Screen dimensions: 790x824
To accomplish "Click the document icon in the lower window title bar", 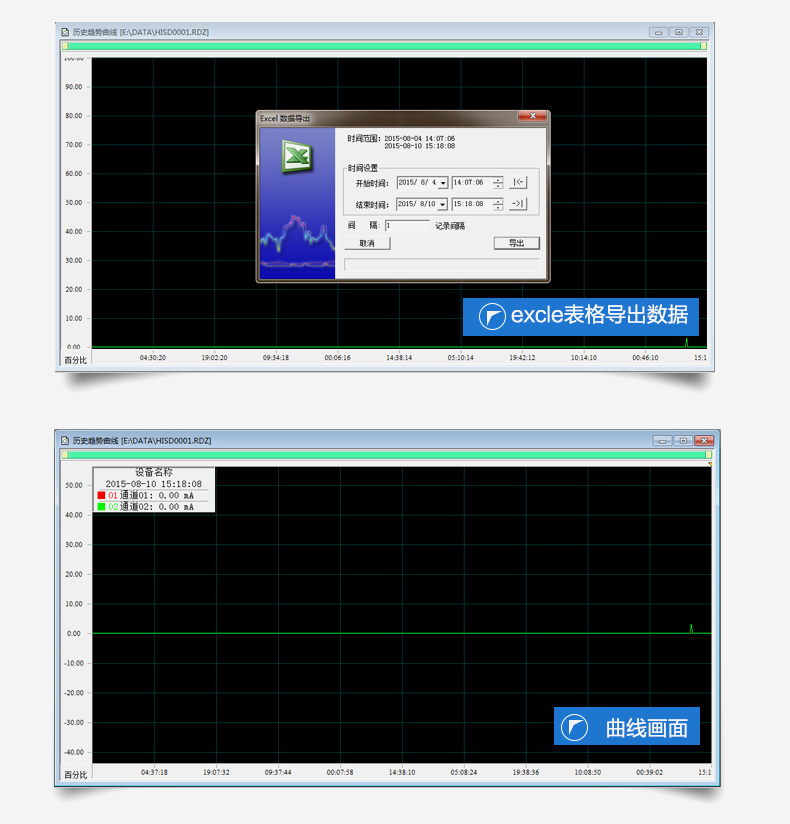I will [65, 440].
